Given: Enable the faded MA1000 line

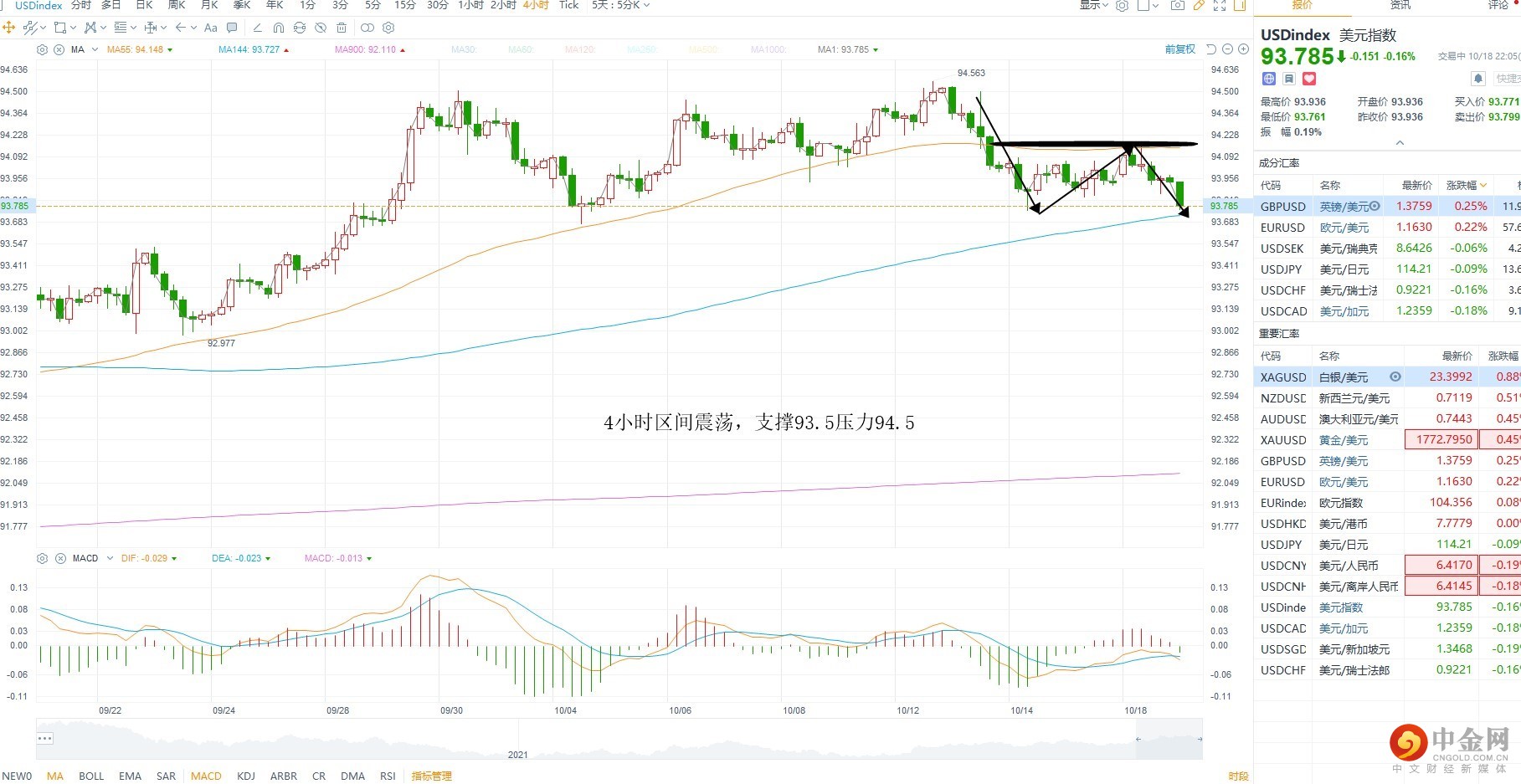Looking at the screenshot, I should pyautogui.click(x=768, y=49).
